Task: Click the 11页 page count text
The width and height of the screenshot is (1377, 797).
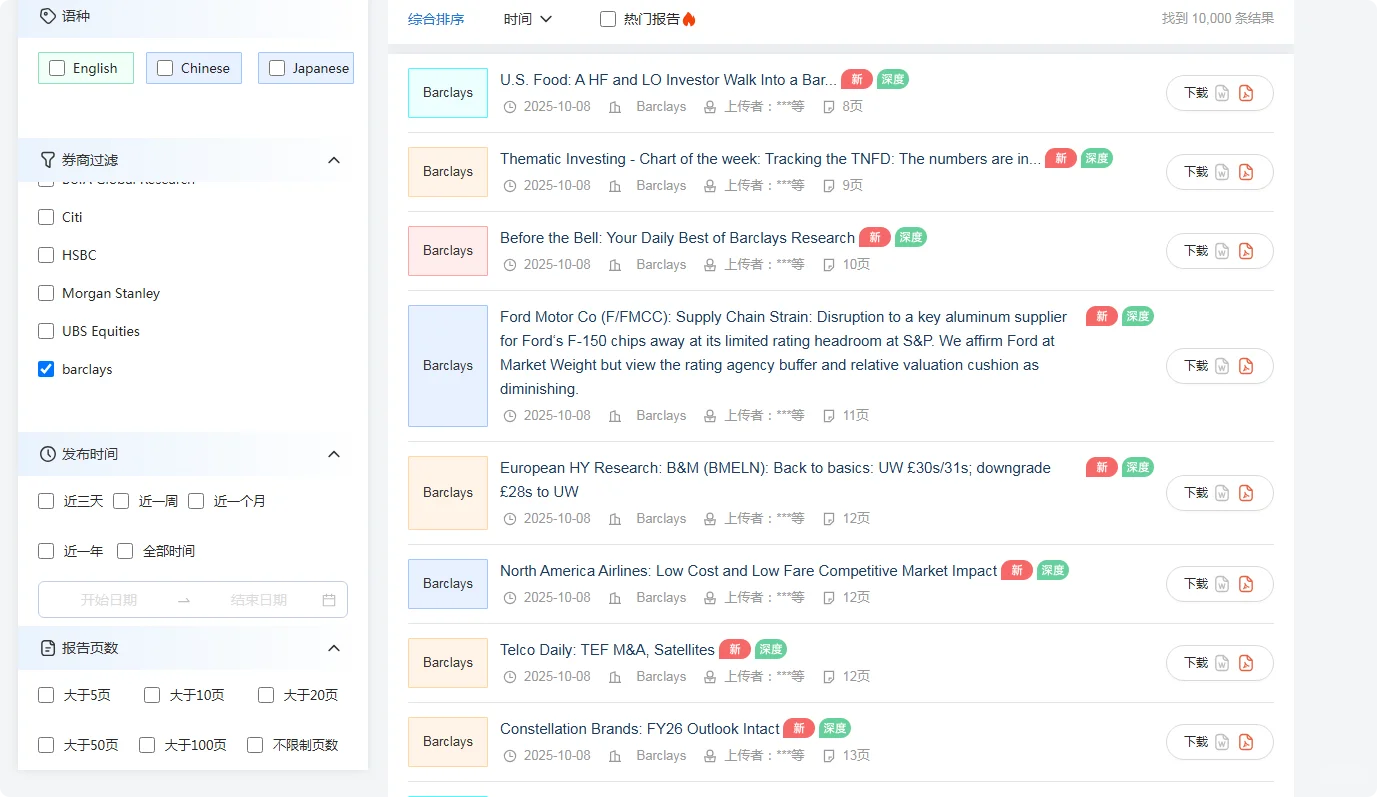Action: point(856,416)
